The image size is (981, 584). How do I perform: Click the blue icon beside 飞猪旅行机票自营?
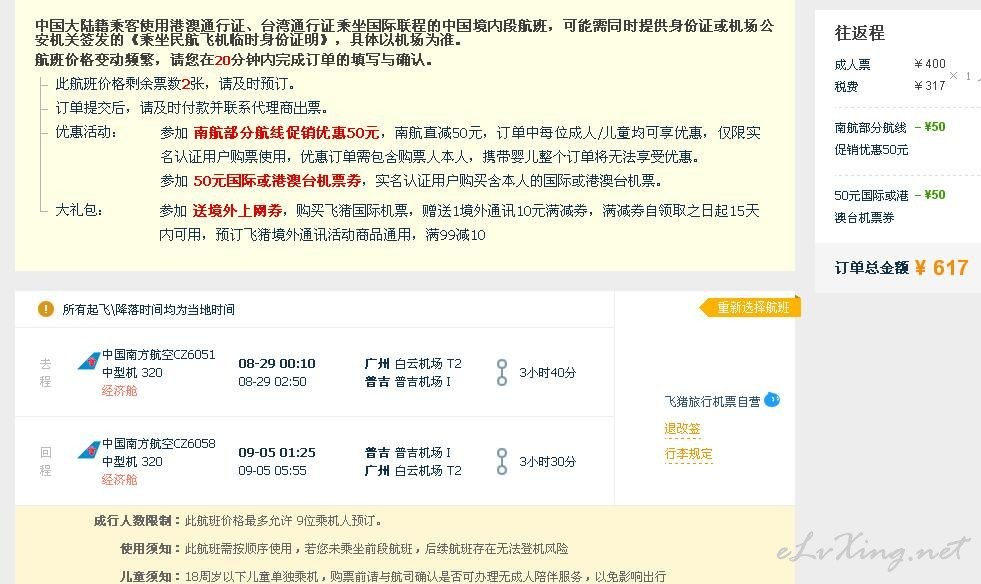pos(772,399)
